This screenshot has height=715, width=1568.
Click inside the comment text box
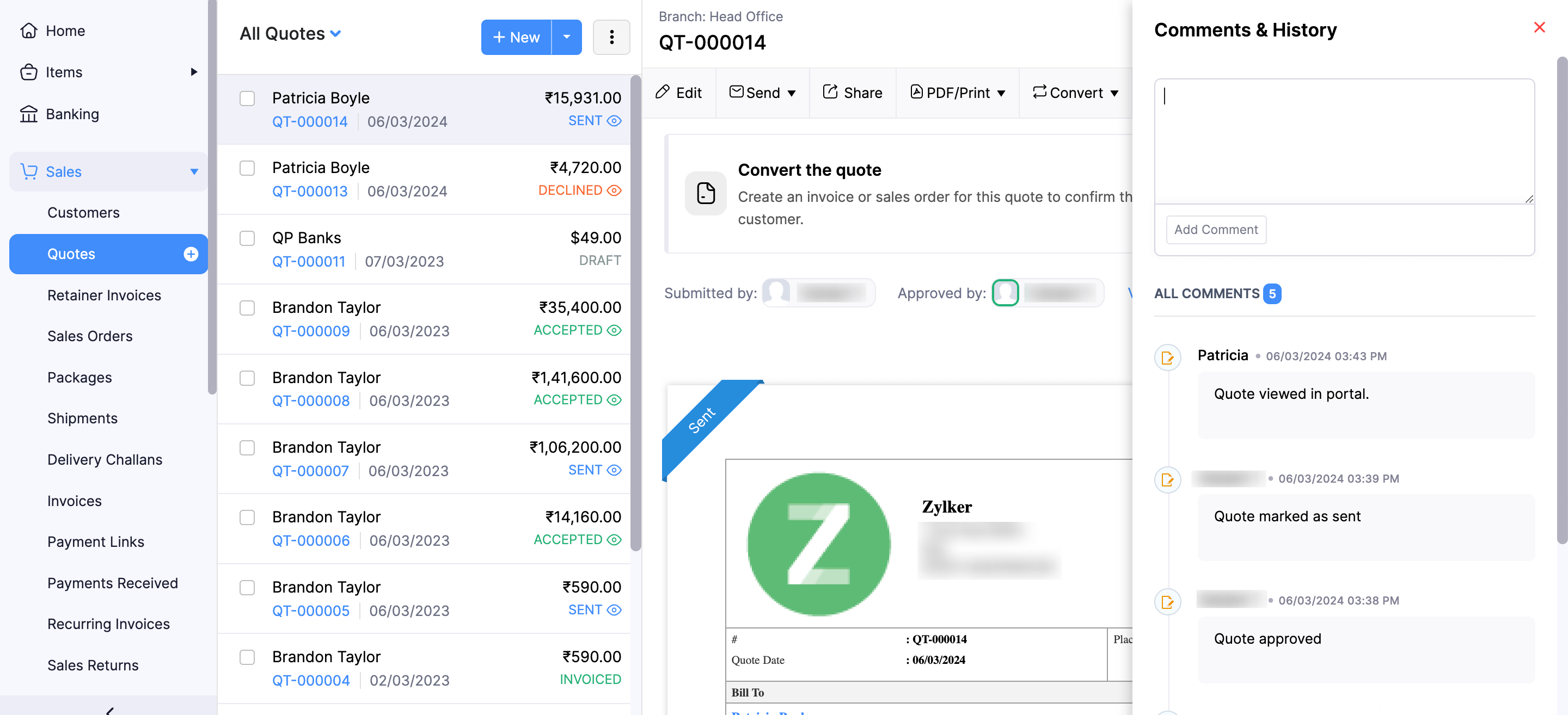1342,140
